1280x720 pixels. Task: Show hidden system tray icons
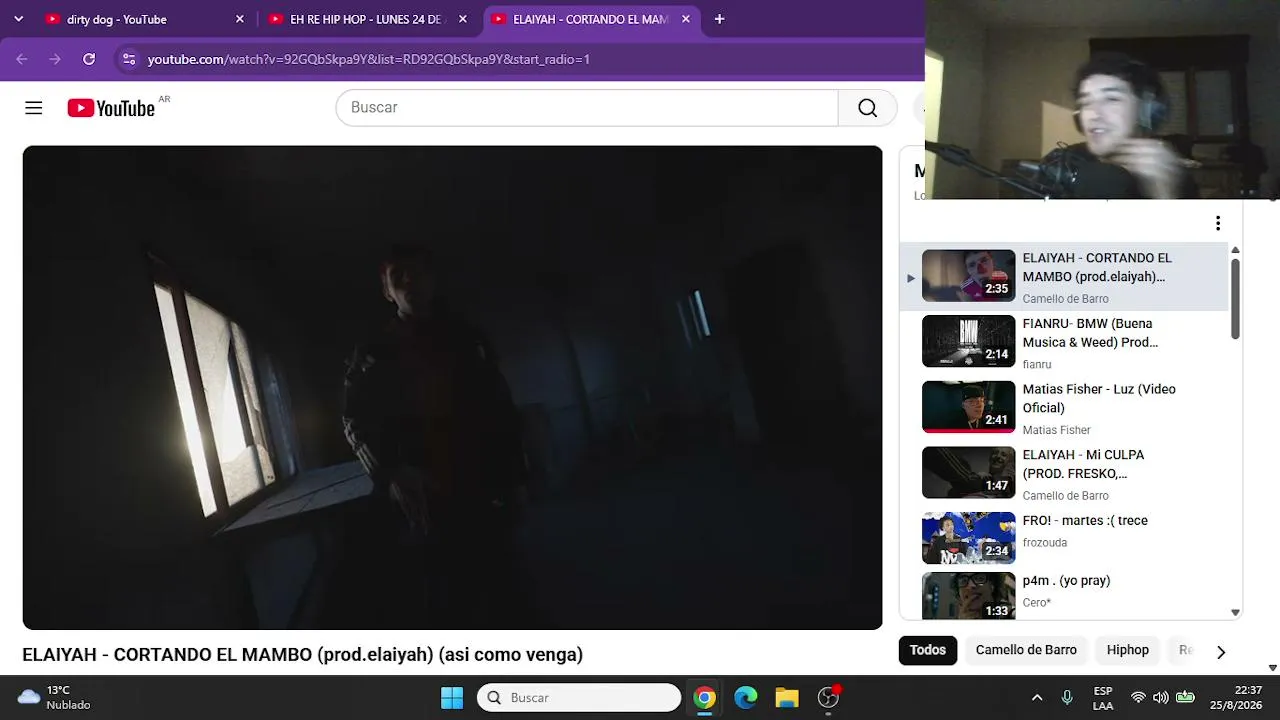pyautogui.click(x=1037, y=698)
